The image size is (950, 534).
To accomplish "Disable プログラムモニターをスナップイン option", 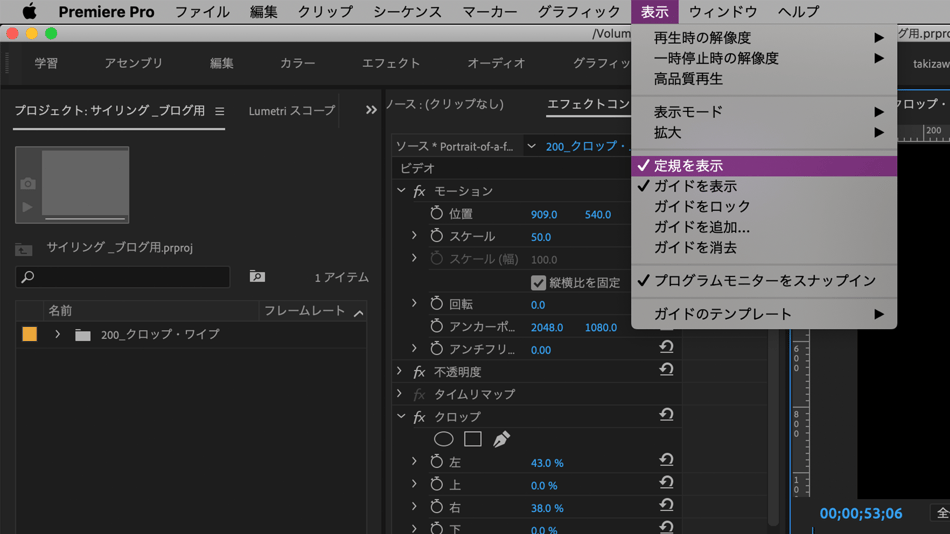I will coord(763,281).
